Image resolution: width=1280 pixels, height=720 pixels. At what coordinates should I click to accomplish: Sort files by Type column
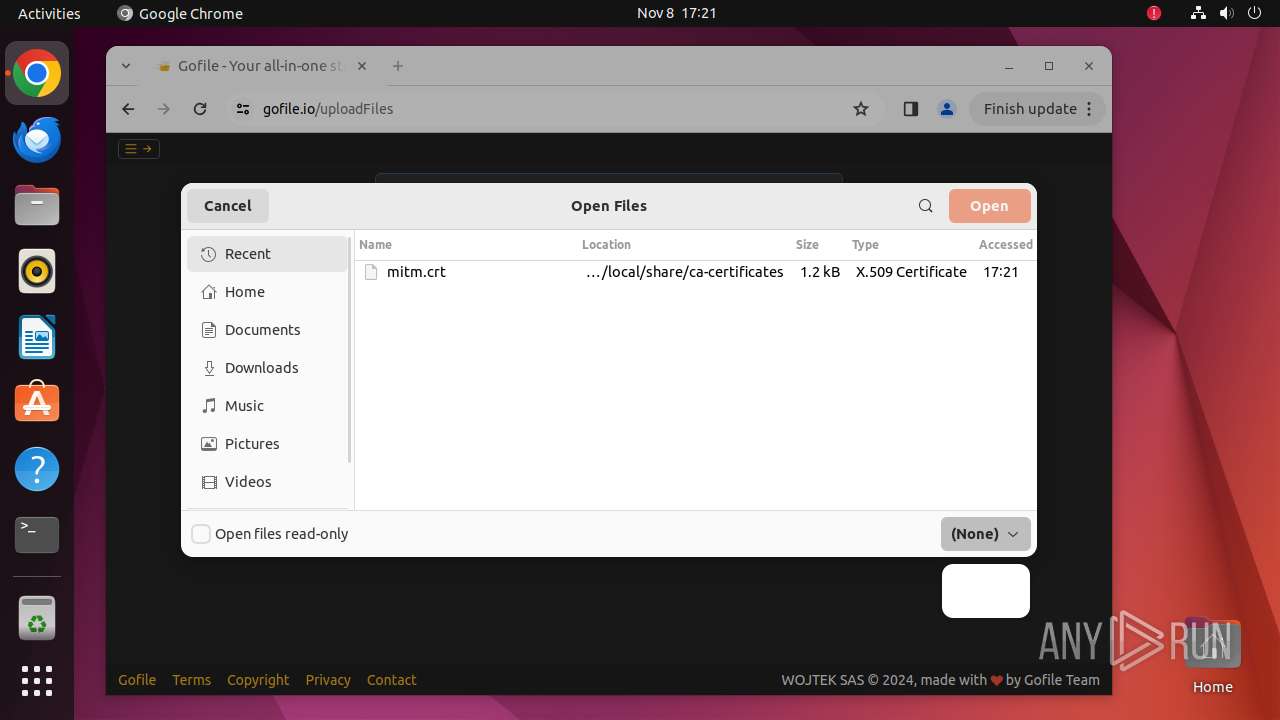865,244
